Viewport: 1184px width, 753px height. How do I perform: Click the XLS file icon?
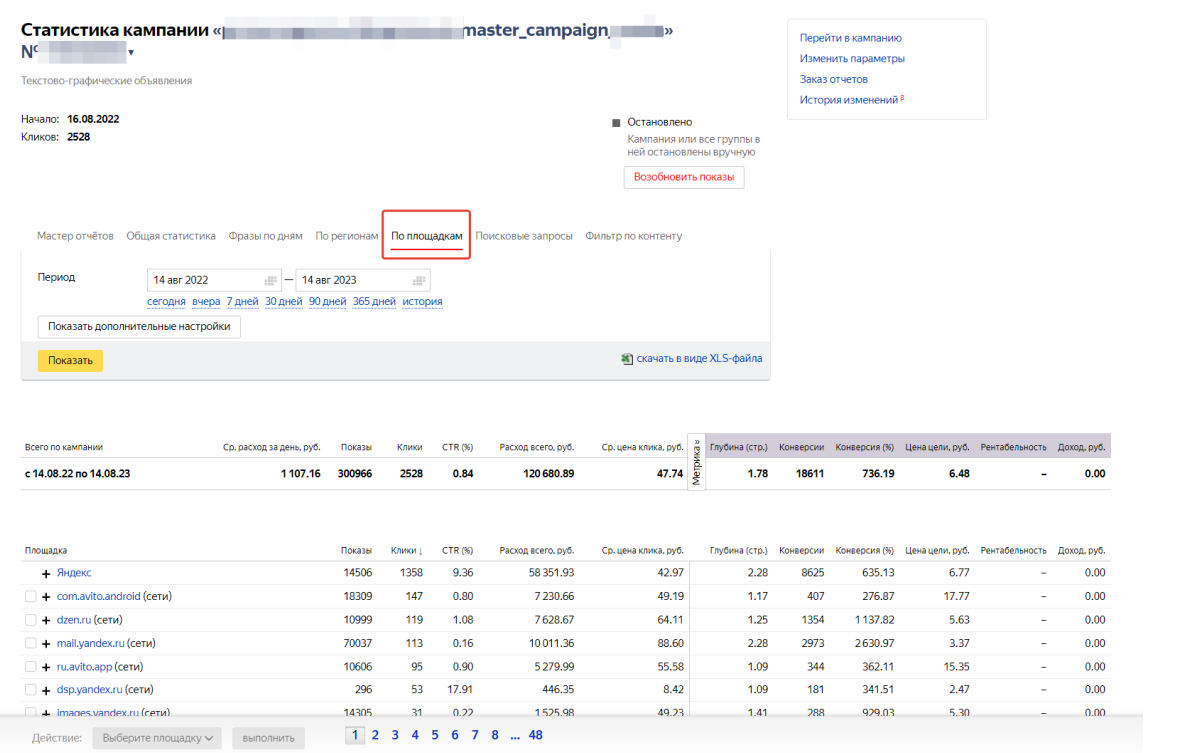pyautogui.click(x=627, y=359)
